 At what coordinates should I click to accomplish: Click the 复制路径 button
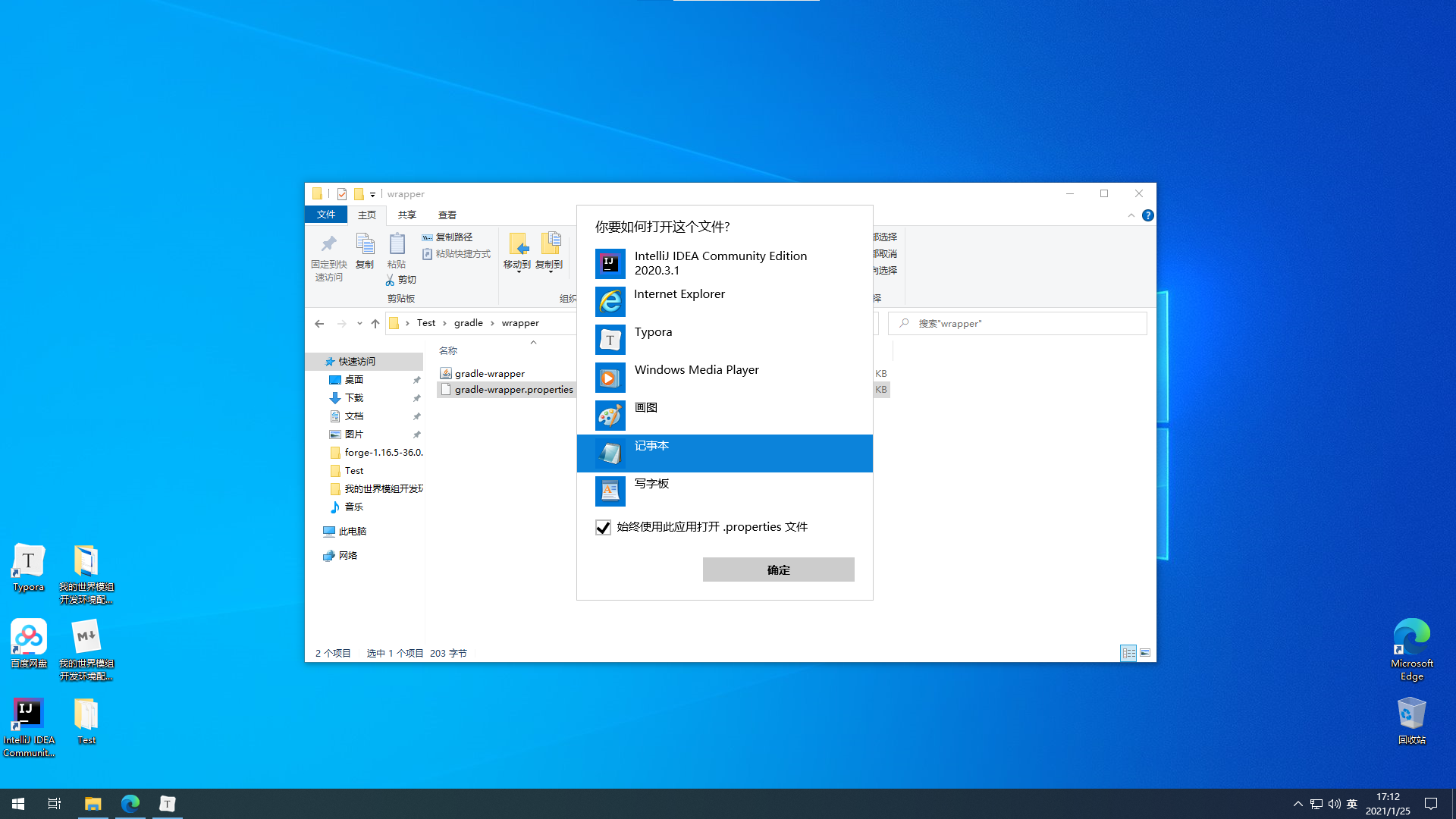(447, 237)
